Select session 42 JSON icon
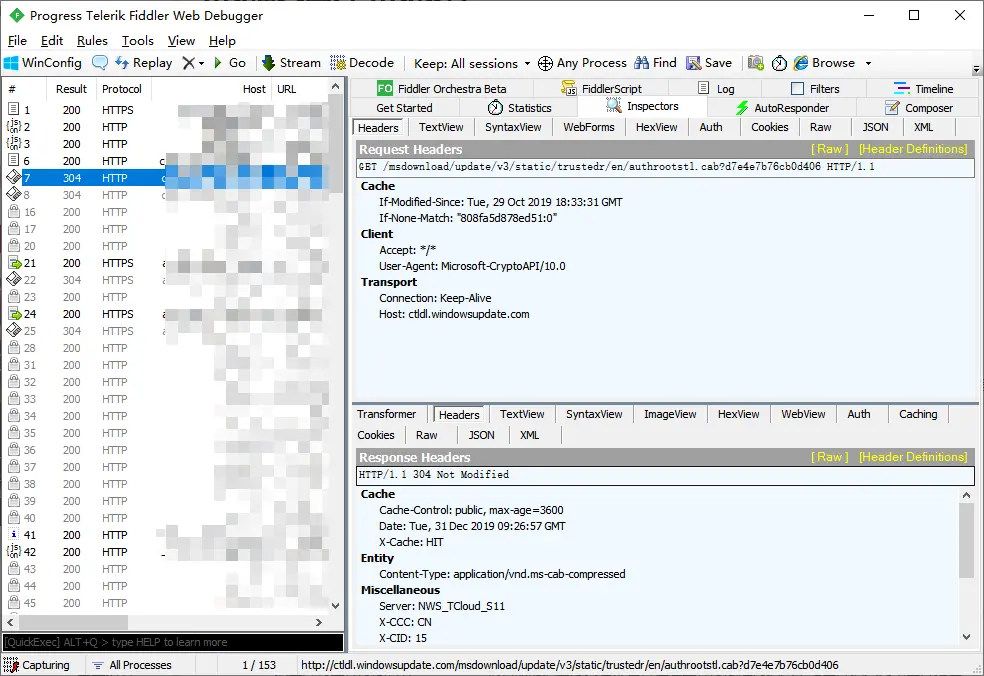The width and height of the screenshot is (984, 676). pos(14,552)
